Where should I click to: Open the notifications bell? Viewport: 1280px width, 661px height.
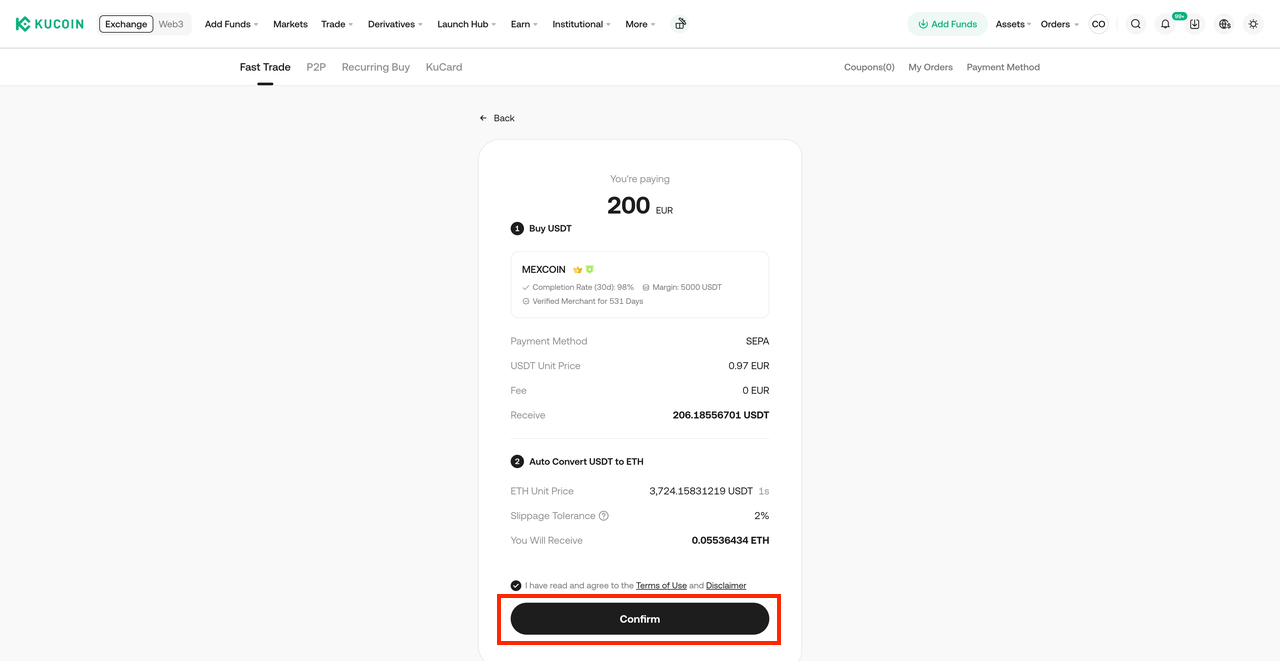[x=1165, y=24]
